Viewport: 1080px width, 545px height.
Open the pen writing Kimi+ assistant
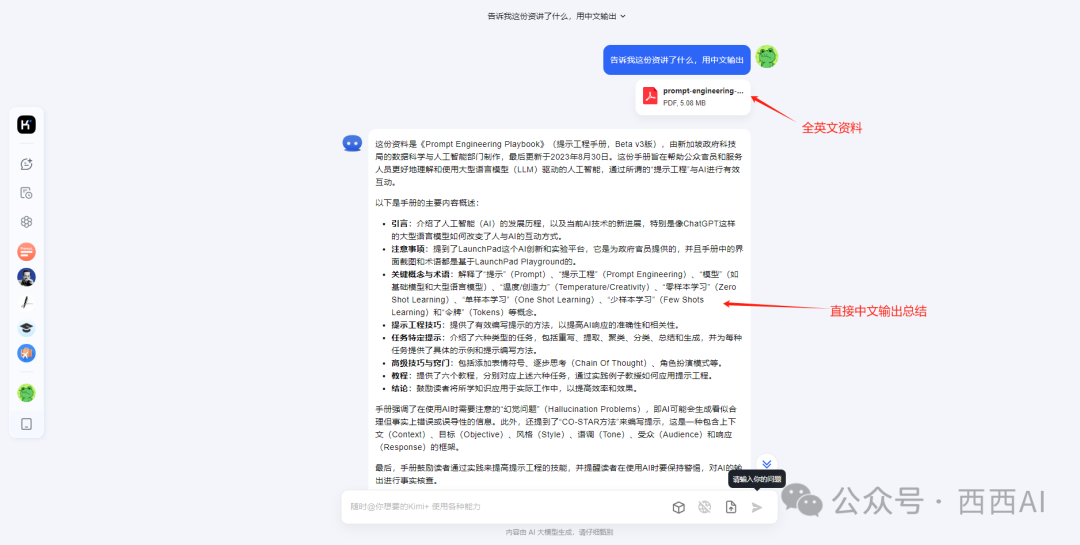click(x=26, y=302)
